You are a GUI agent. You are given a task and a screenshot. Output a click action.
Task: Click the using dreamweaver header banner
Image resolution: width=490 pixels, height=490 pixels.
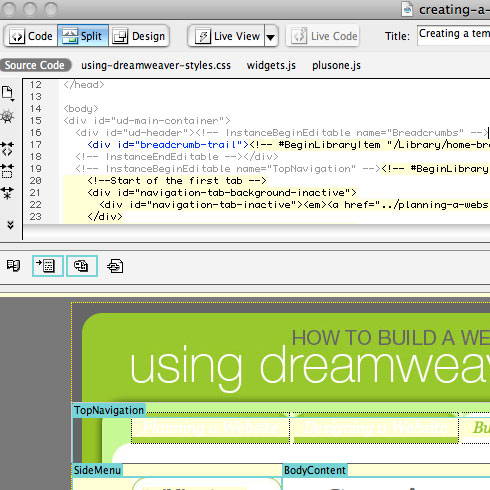point(286,357)
